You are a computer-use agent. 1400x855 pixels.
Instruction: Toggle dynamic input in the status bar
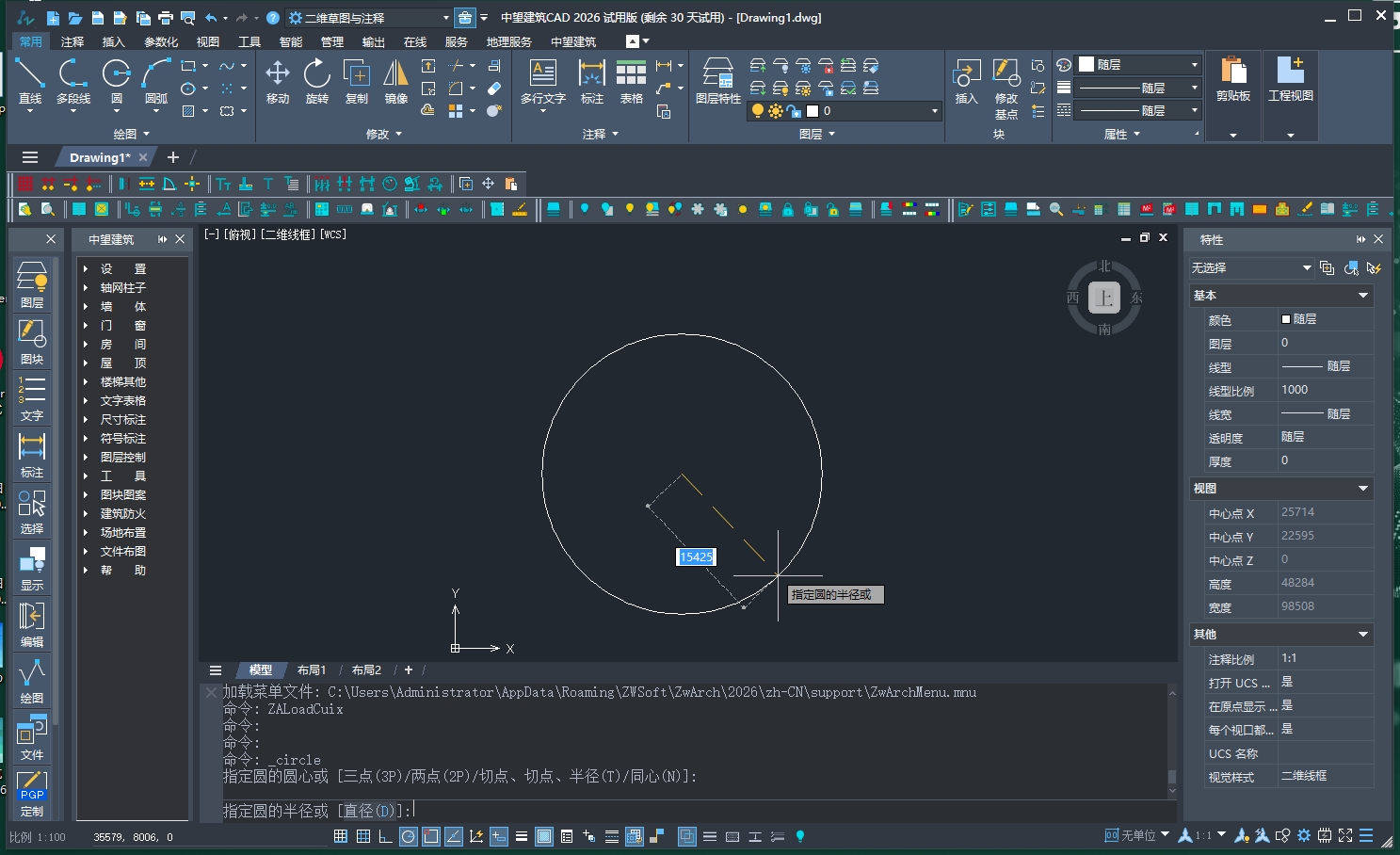click(499, 836)
